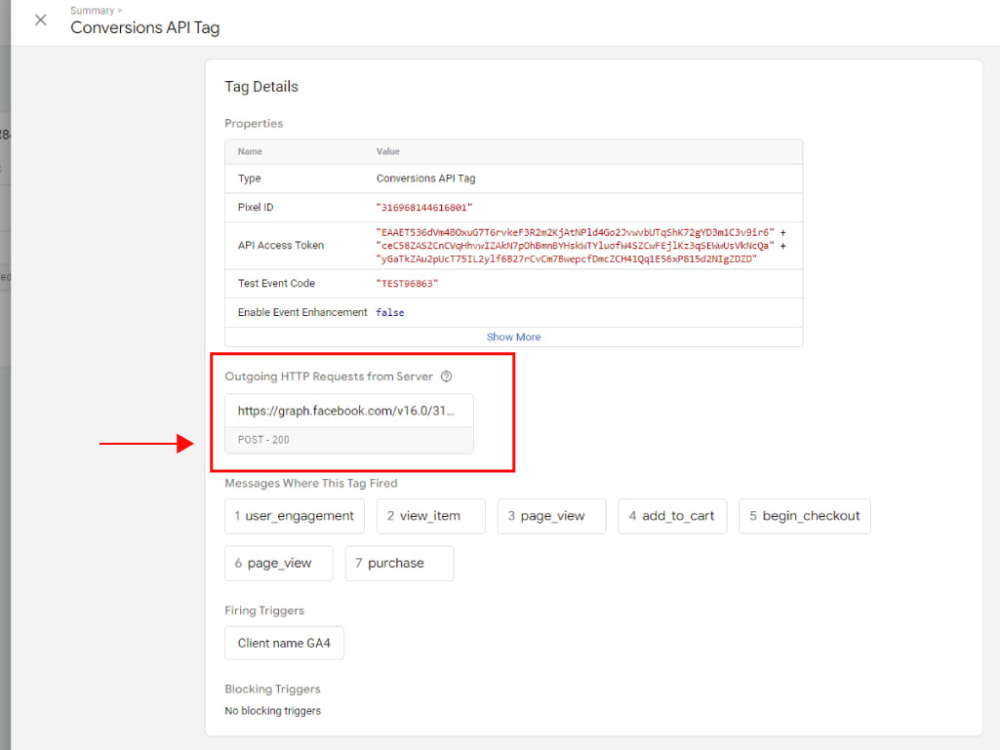Viewport: 1000px width, 750px height.
Task: Select message 6 page_view
Action: tap(278, 563)
